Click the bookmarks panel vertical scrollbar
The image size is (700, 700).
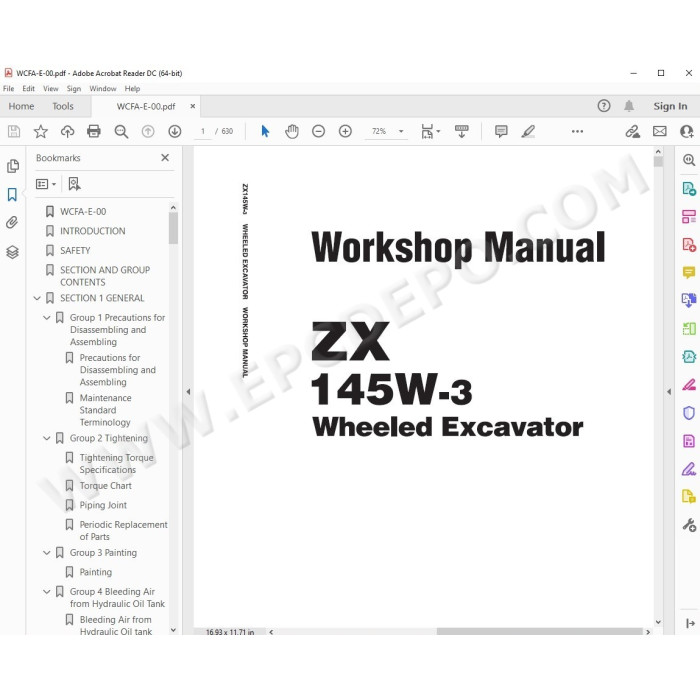point(173,228)
